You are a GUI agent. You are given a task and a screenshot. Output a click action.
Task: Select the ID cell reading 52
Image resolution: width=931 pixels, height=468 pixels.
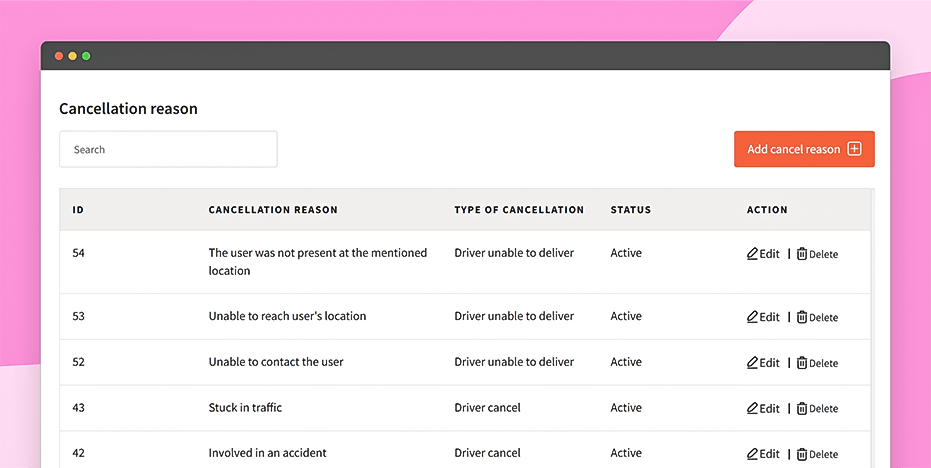tap(78, 362)
